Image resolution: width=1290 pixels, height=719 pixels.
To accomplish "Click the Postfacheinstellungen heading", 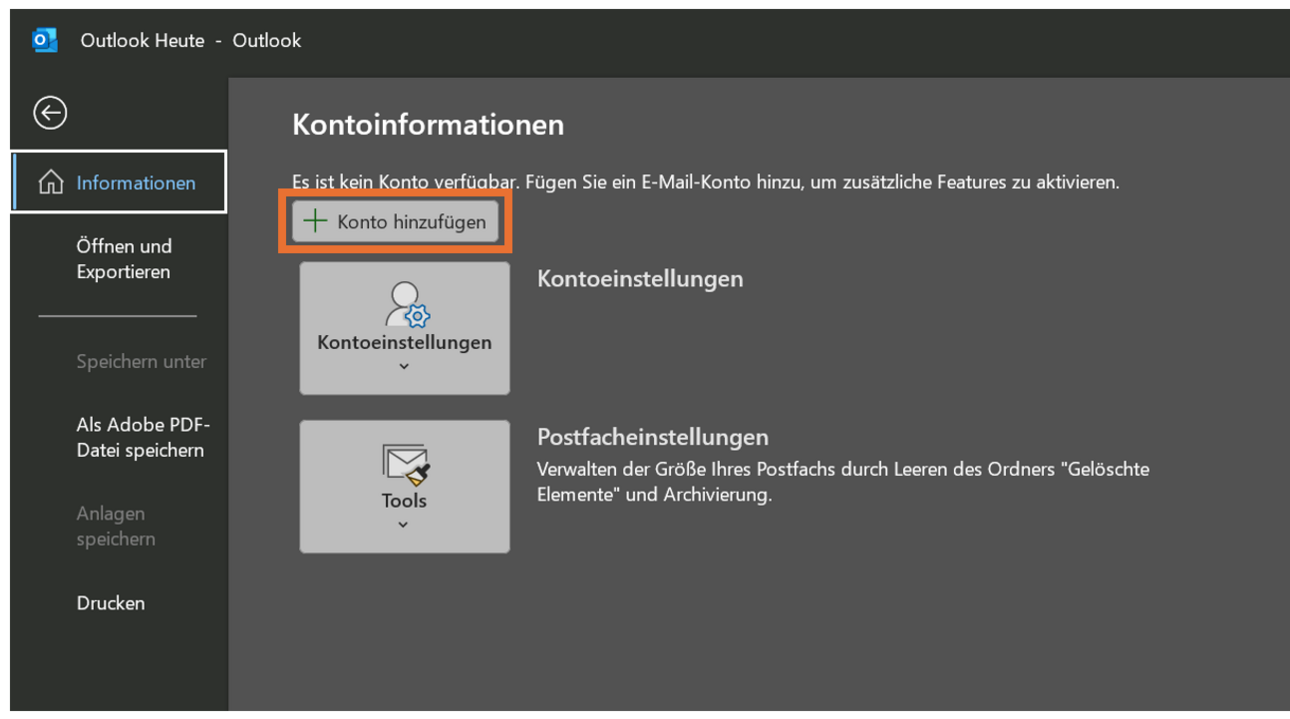I will (653, 437).
